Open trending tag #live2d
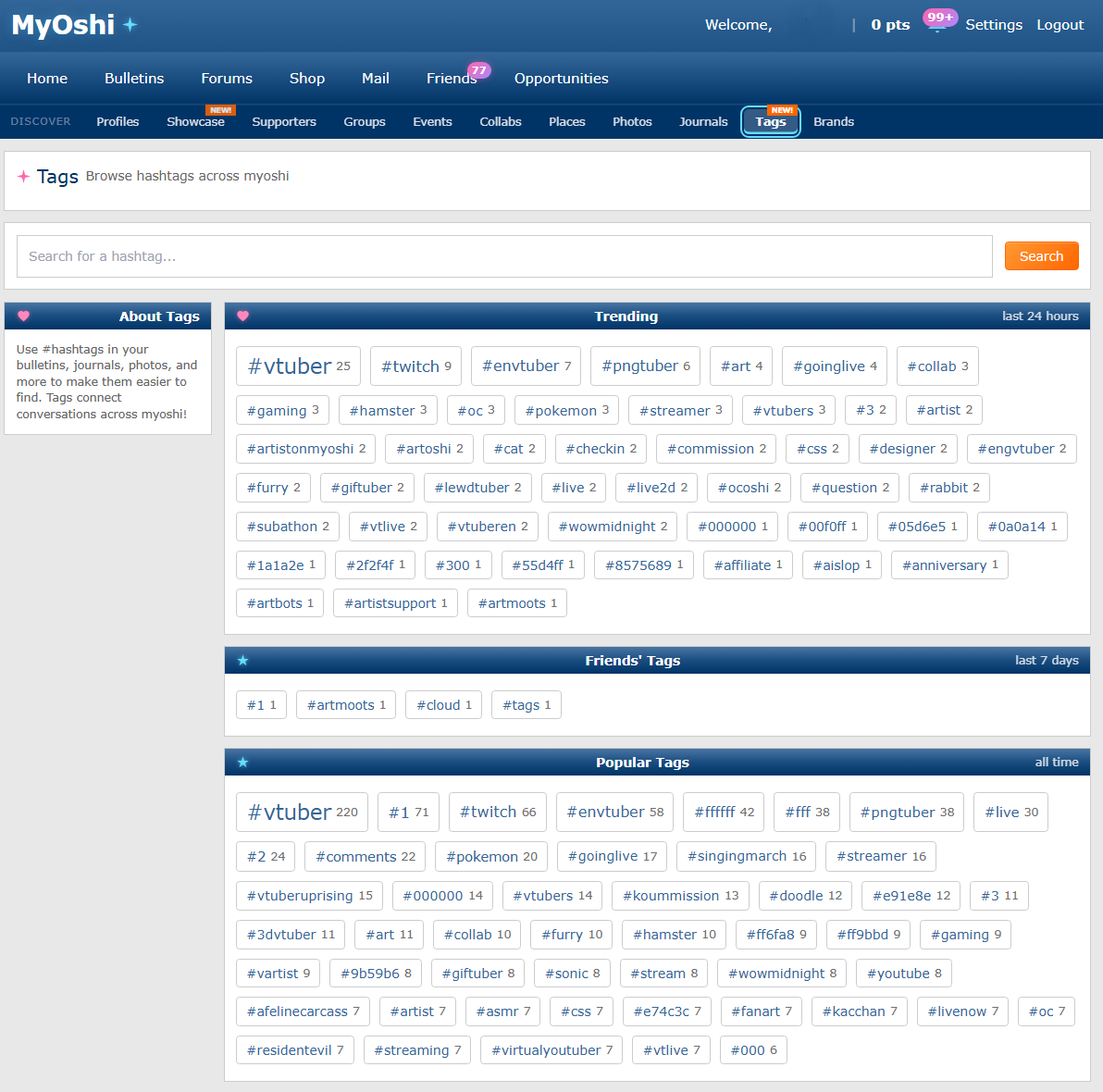The image size is (1103, 1092). (657, 488)
